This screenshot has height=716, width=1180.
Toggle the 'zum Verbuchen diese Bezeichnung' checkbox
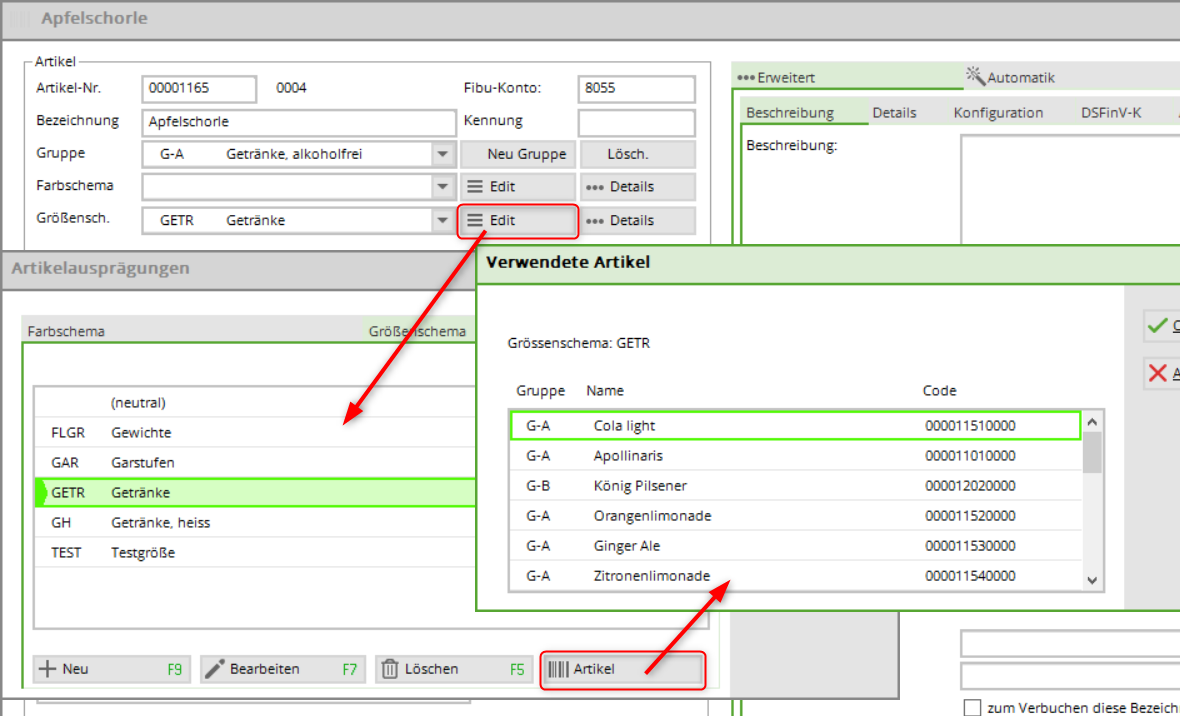[x=972, y=708]
